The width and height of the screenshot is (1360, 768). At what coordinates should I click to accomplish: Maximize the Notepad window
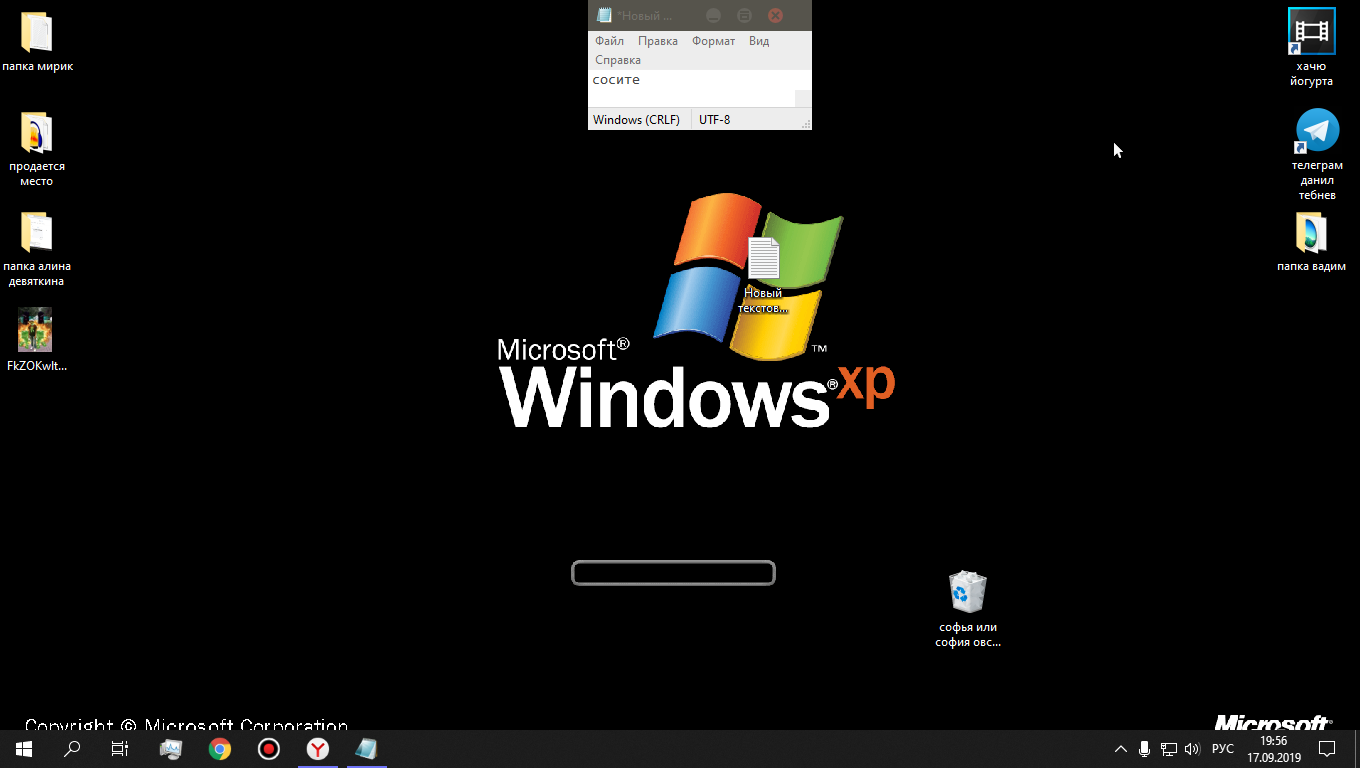(x=744, y=15)
